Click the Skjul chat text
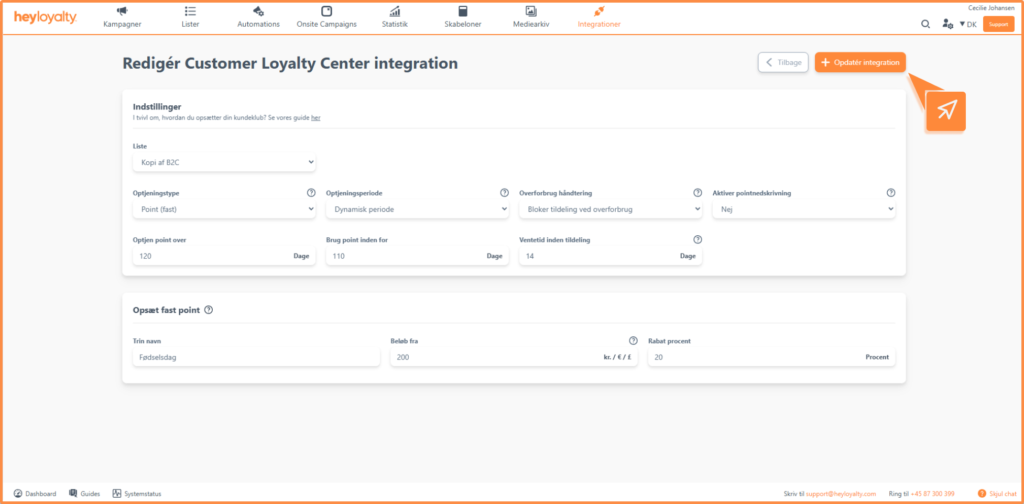The image size is (1024, 504). pos(1002,494)
